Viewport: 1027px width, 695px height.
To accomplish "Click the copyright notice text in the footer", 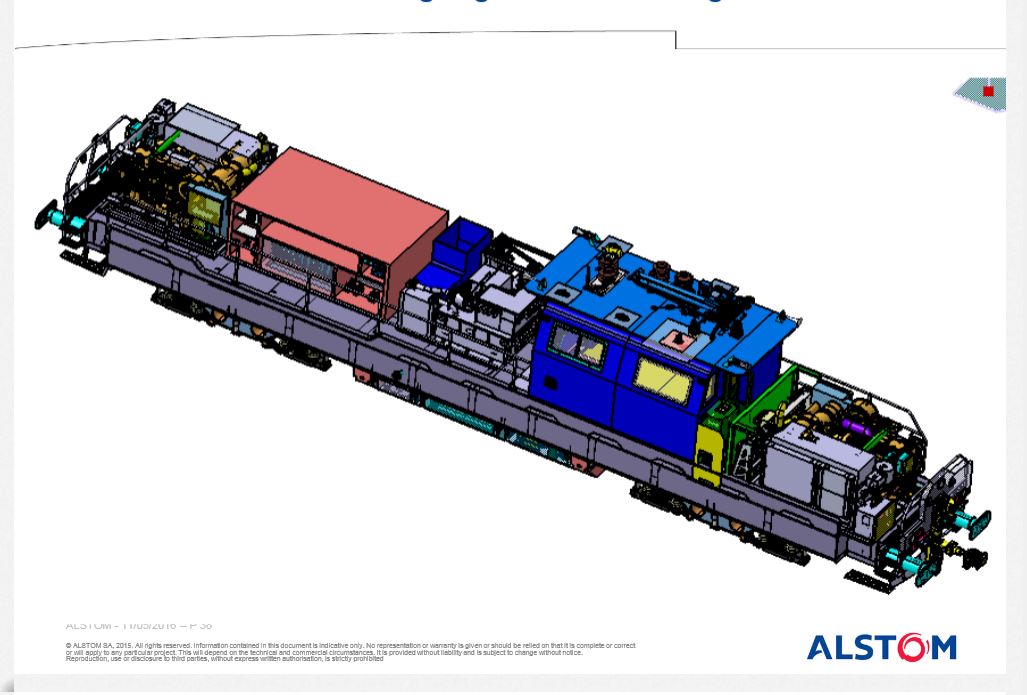I will (350, 652).
